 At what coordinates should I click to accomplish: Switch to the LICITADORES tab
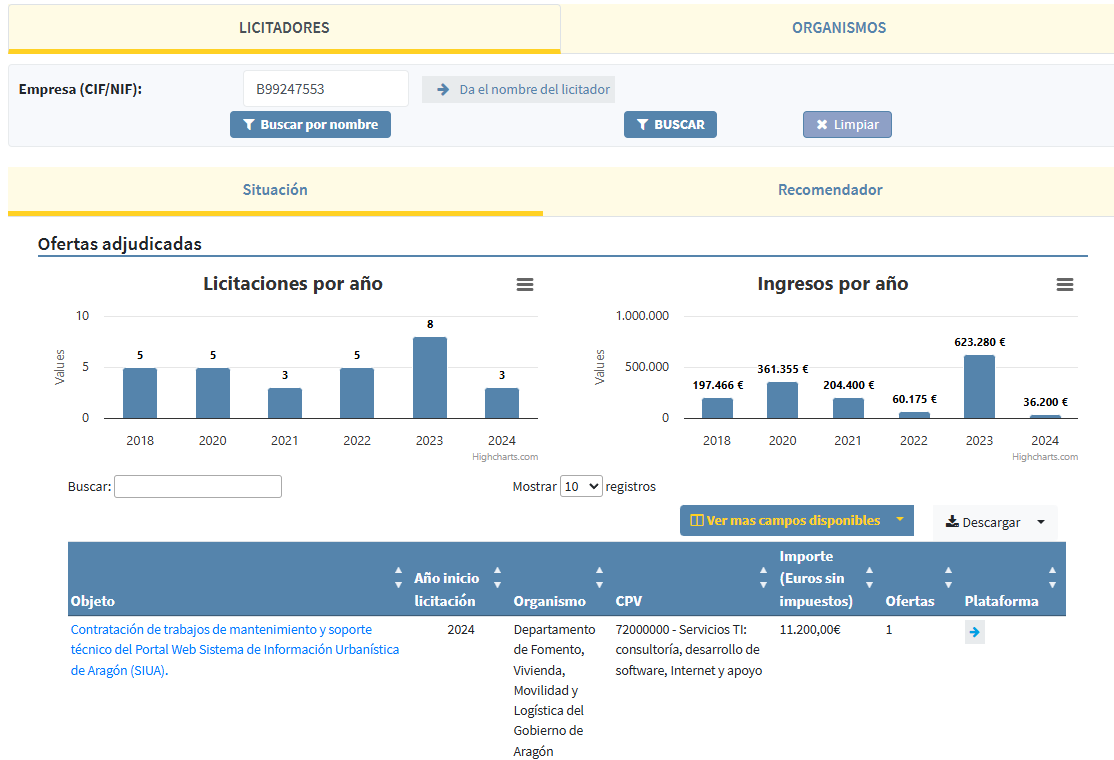[x=284, y=28]
